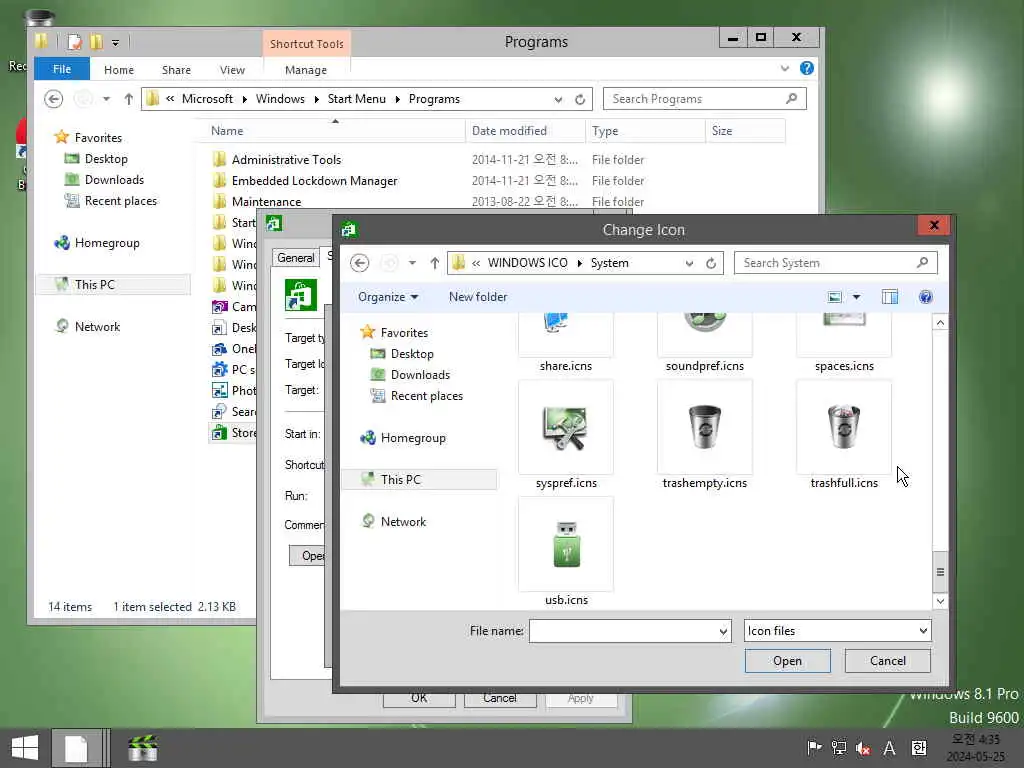Click the back arrow in Programs window

pos(54,99)
